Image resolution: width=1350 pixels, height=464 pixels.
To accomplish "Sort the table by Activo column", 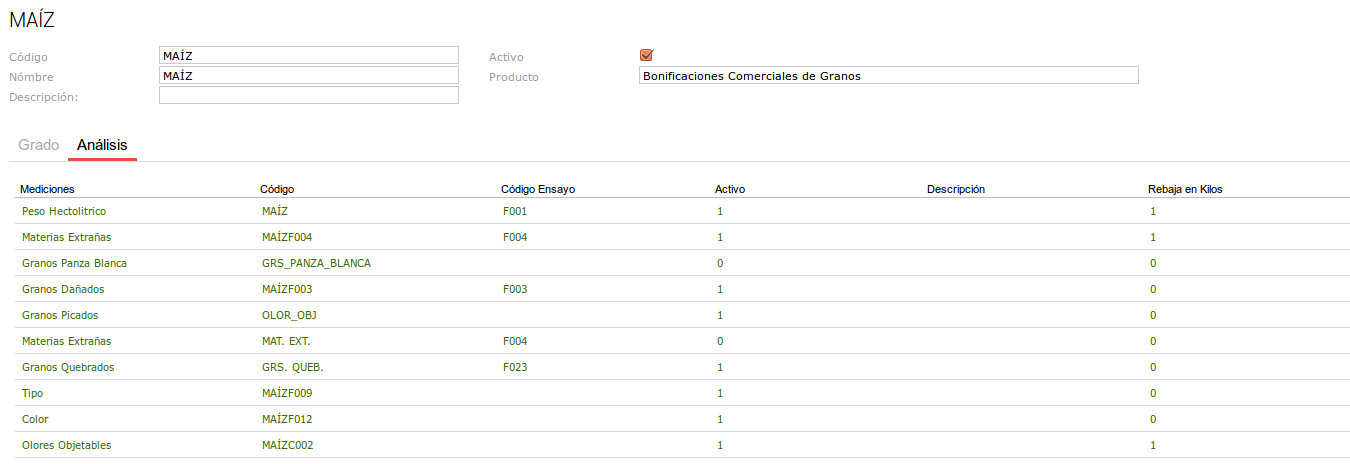I will (729, 189).
